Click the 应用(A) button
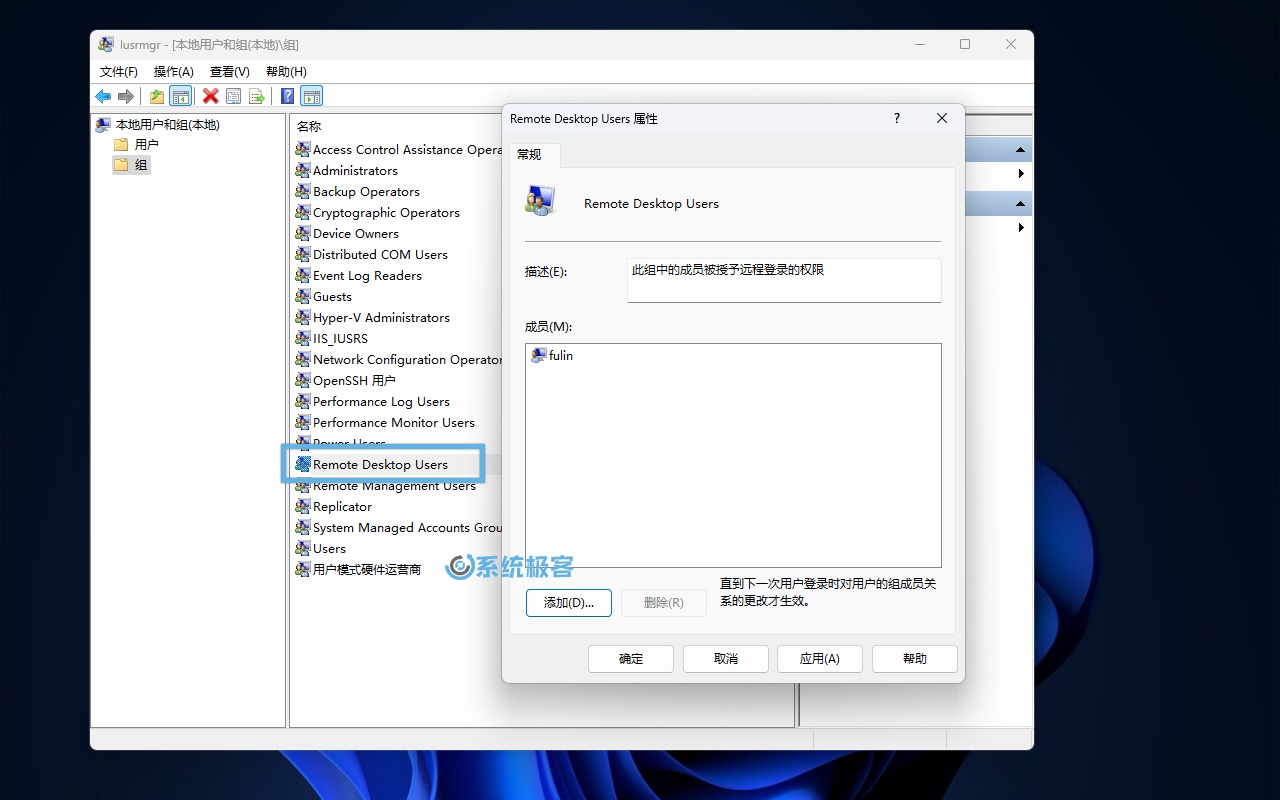This screenshot has height=800, width=1280. 820,658
